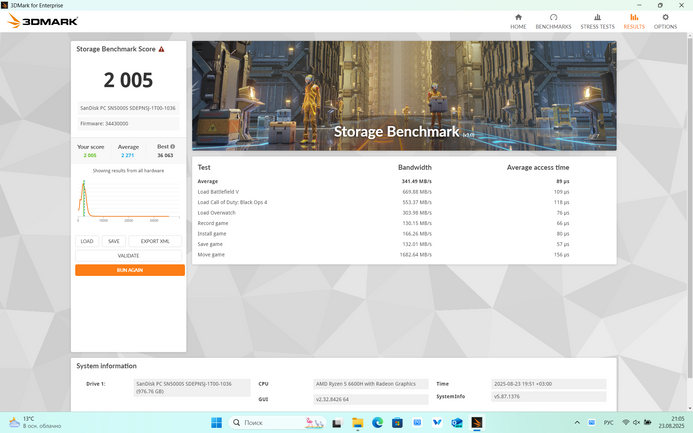Click the score distribution chart
This screenshot has width=693, height=433.
coord(128,200)
